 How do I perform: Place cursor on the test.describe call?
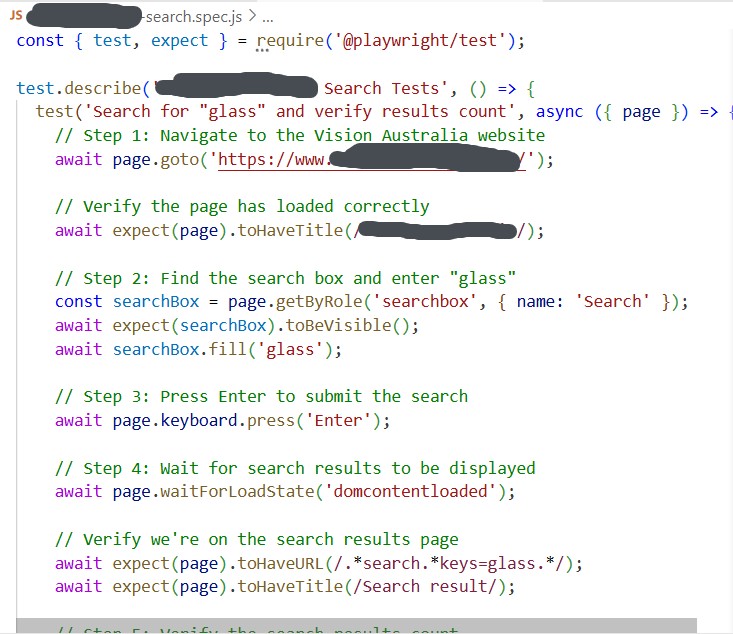[78, 88]
